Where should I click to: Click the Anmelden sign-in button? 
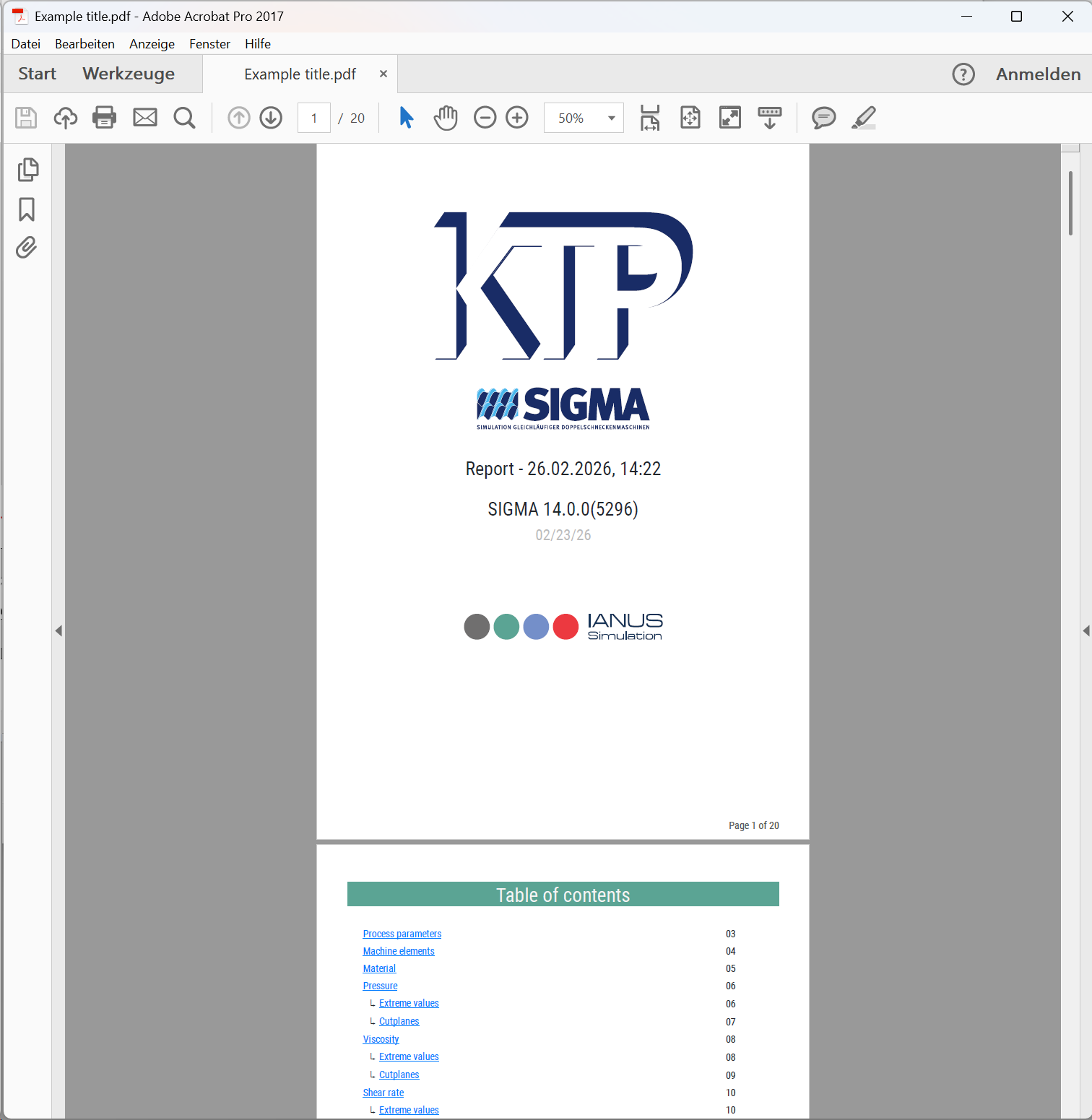point(1038,74)
